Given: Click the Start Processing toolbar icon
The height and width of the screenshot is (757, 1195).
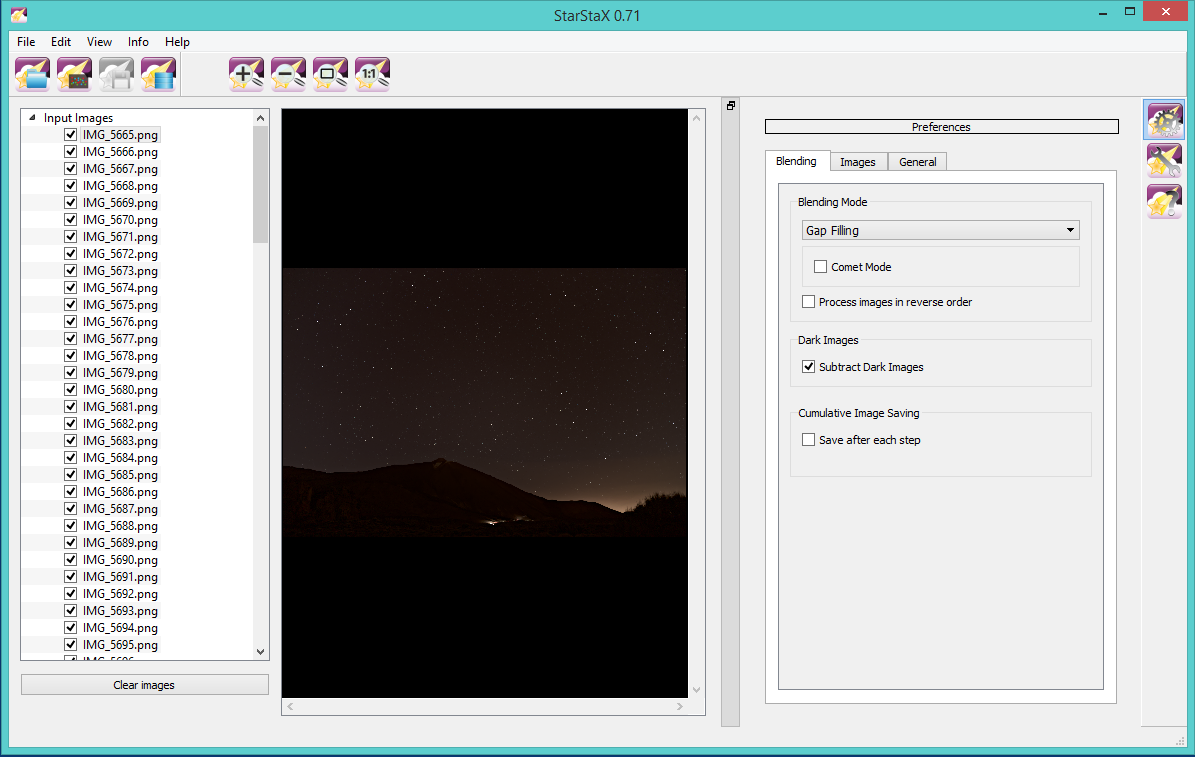Looking at the screenshot, I should point(159,75).
